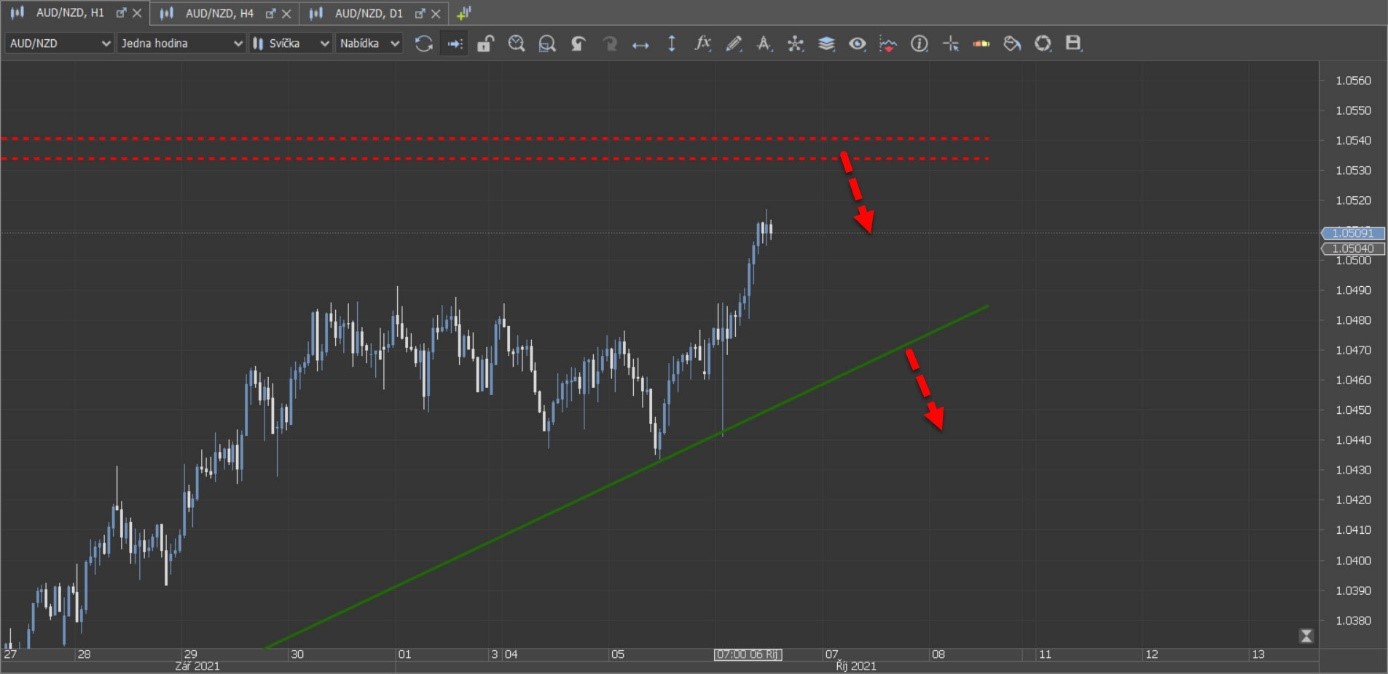The width and height of the screenshot is (1388, 674).
Task: Add a new chart with plus icon
Action: pos(464,13)
